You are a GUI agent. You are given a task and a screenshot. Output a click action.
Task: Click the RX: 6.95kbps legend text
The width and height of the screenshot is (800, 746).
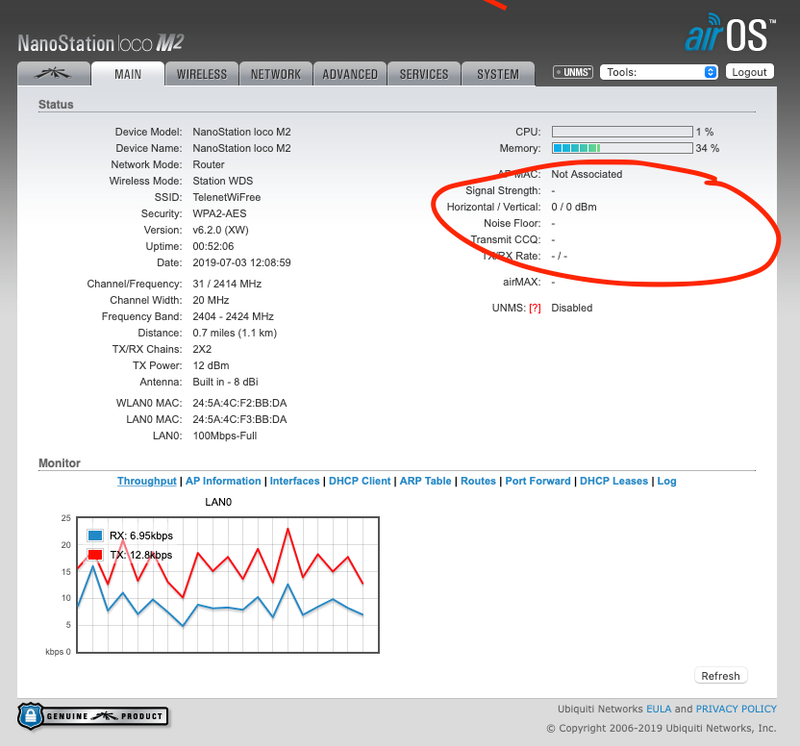pos(141,536)
